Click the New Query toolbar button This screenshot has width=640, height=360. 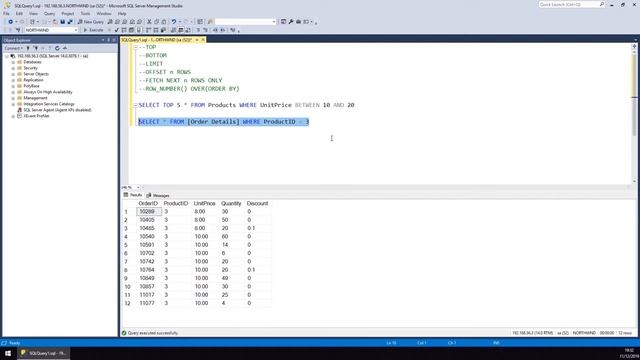tap(91, 22)
